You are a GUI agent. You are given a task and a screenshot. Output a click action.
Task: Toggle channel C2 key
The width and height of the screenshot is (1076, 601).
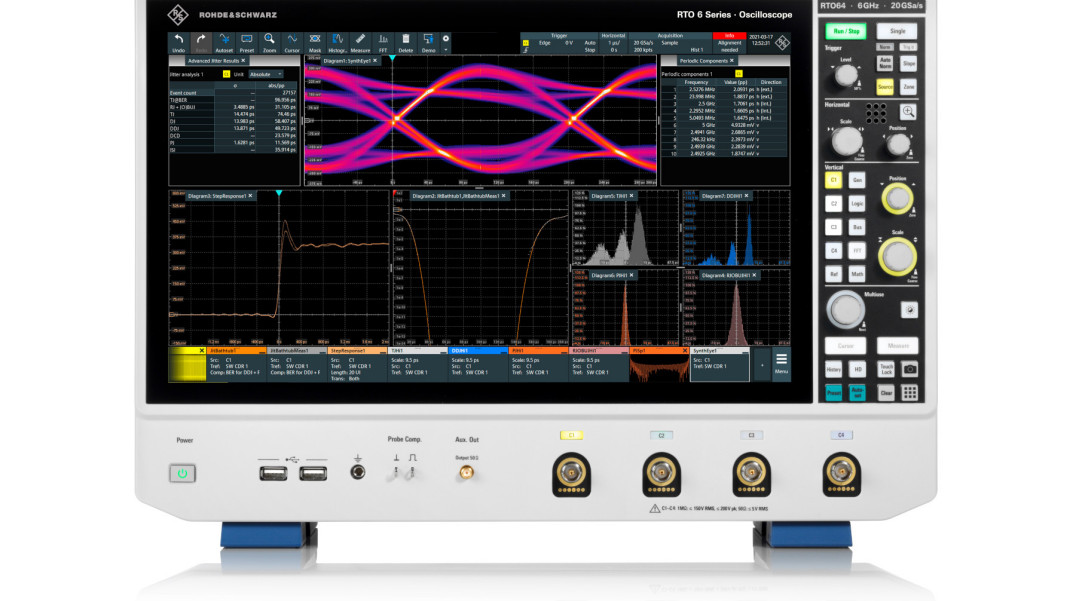(x=833, y=204)
